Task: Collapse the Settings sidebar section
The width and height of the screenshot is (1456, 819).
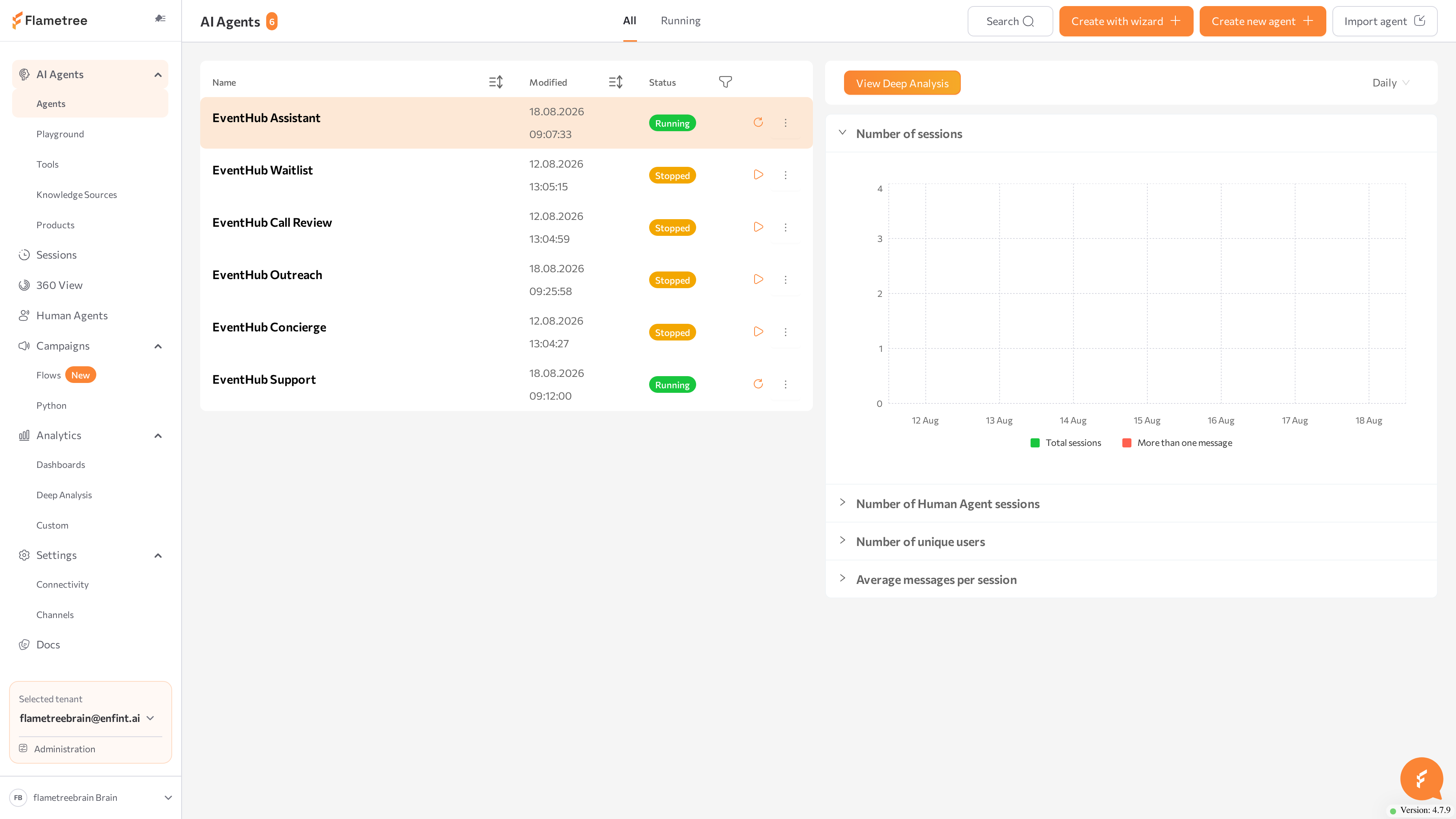Action: tap(158, 555)
